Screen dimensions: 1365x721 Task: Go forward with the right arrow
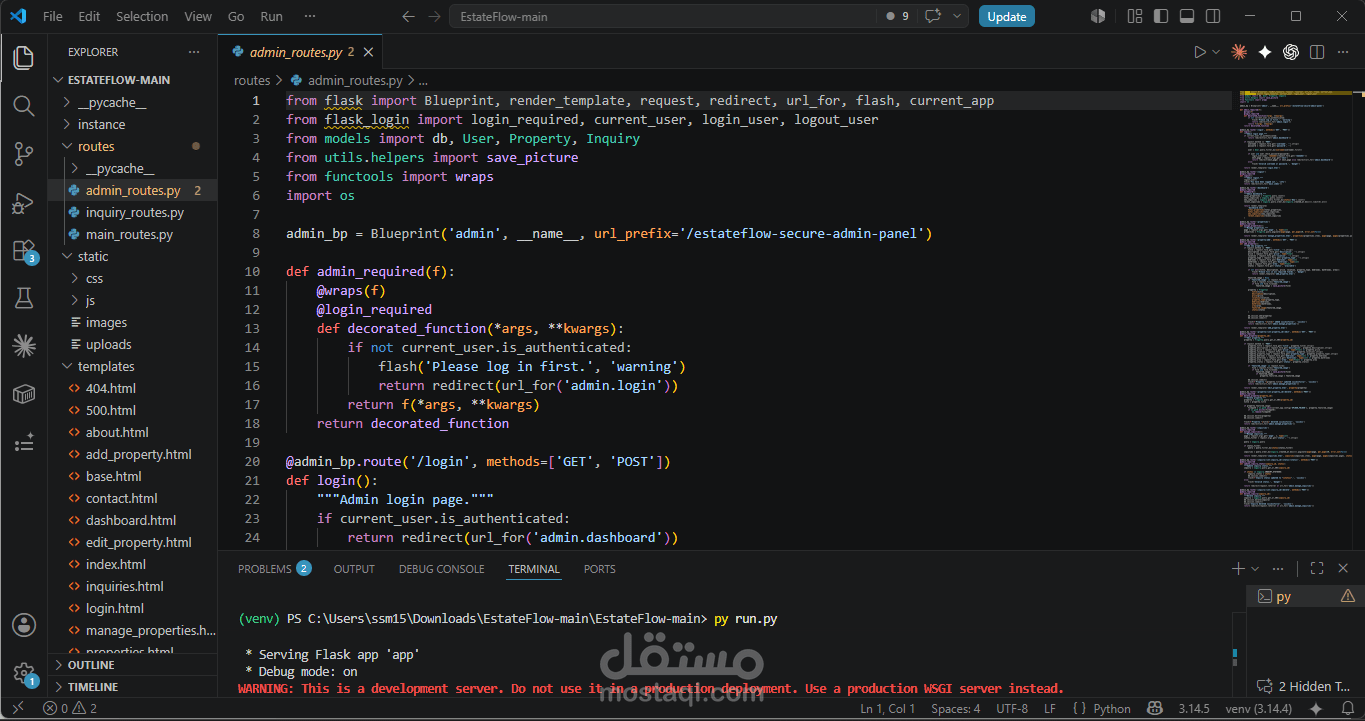[x=433, y=16]
